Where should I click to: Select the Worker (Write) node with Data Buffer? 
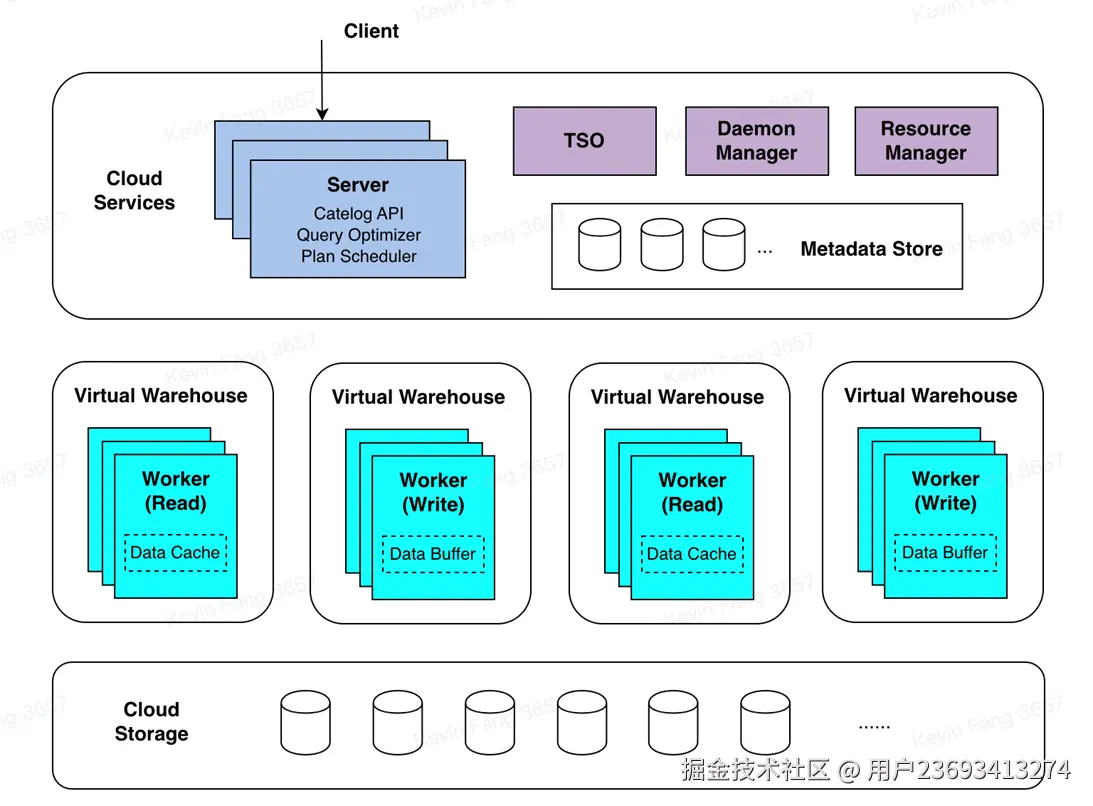tap(432, 492)
